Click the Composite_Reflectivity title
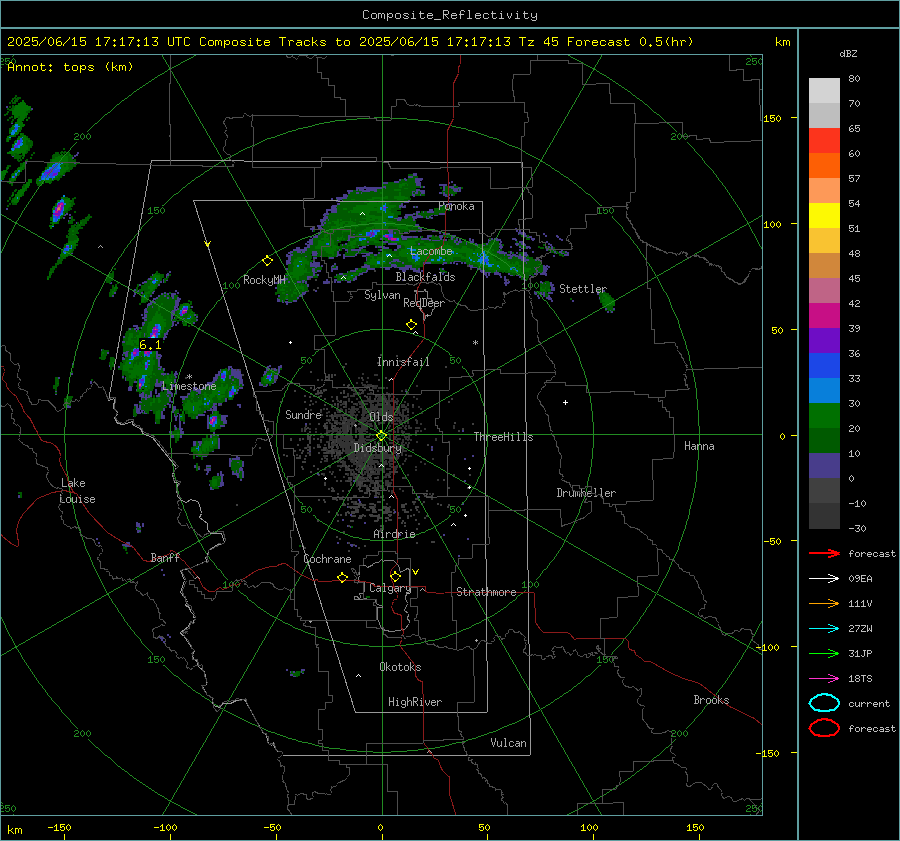Image resolution: width=900 pixels, height=841 pixels. point(450,15)
